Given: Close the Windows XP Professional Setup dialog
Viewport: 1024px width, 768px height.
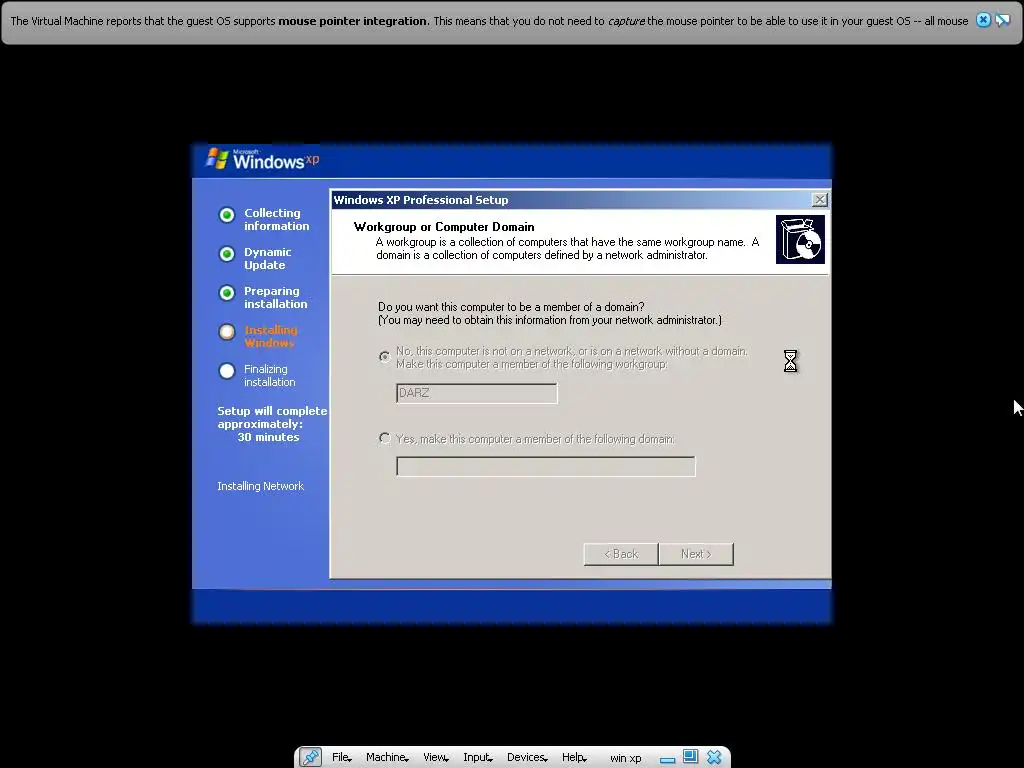Looking at the screenshot, I should pyautogui.click(x=820, y=200).
